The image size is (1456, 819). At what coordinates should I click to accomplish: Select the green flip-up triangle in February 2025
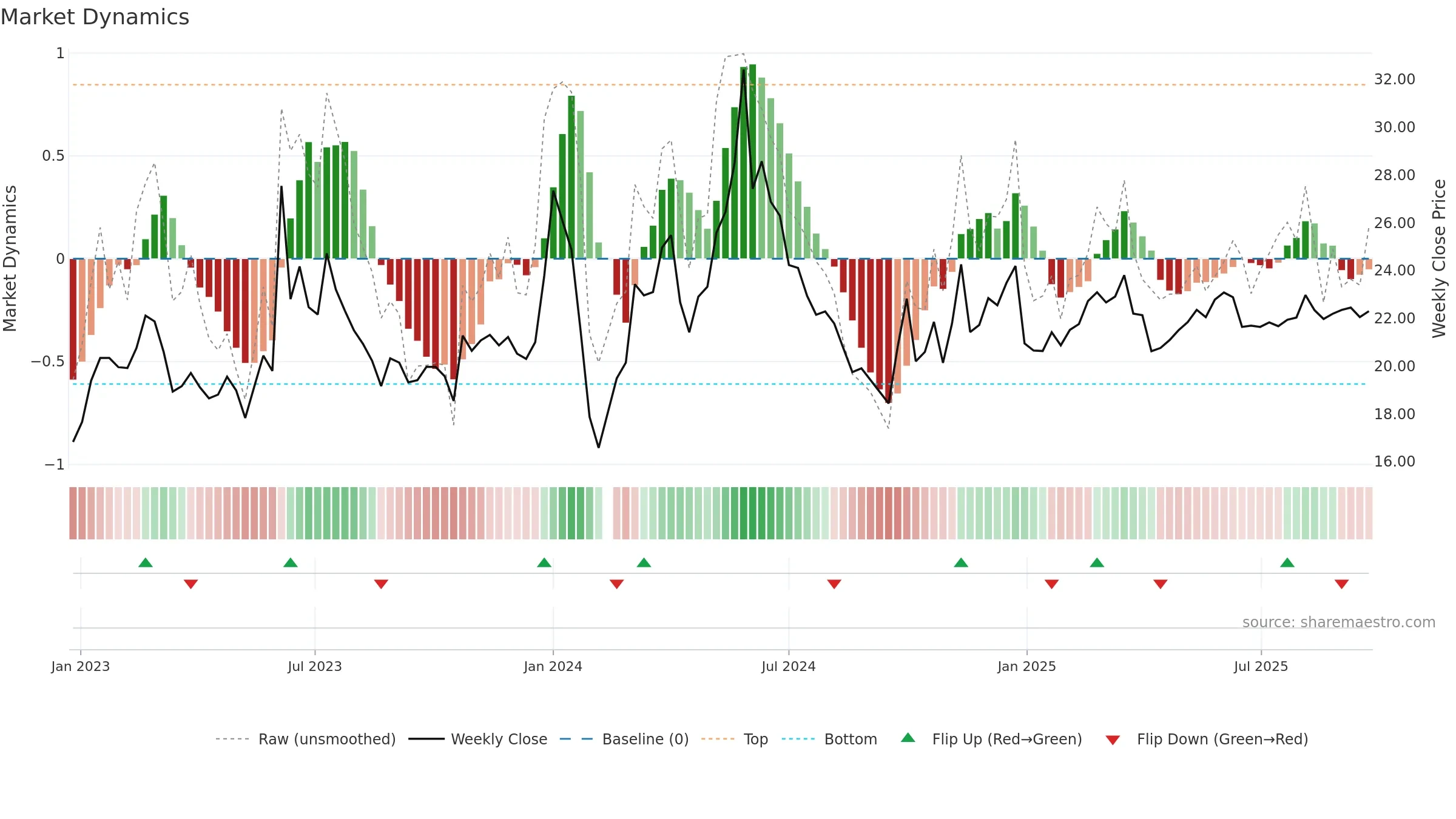click(x=1097, y=562)
